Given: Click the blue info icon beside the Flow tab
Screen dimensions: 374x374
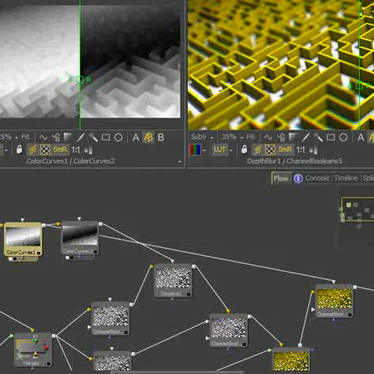Looking at the screenshot, I should [x=298, y=179].
